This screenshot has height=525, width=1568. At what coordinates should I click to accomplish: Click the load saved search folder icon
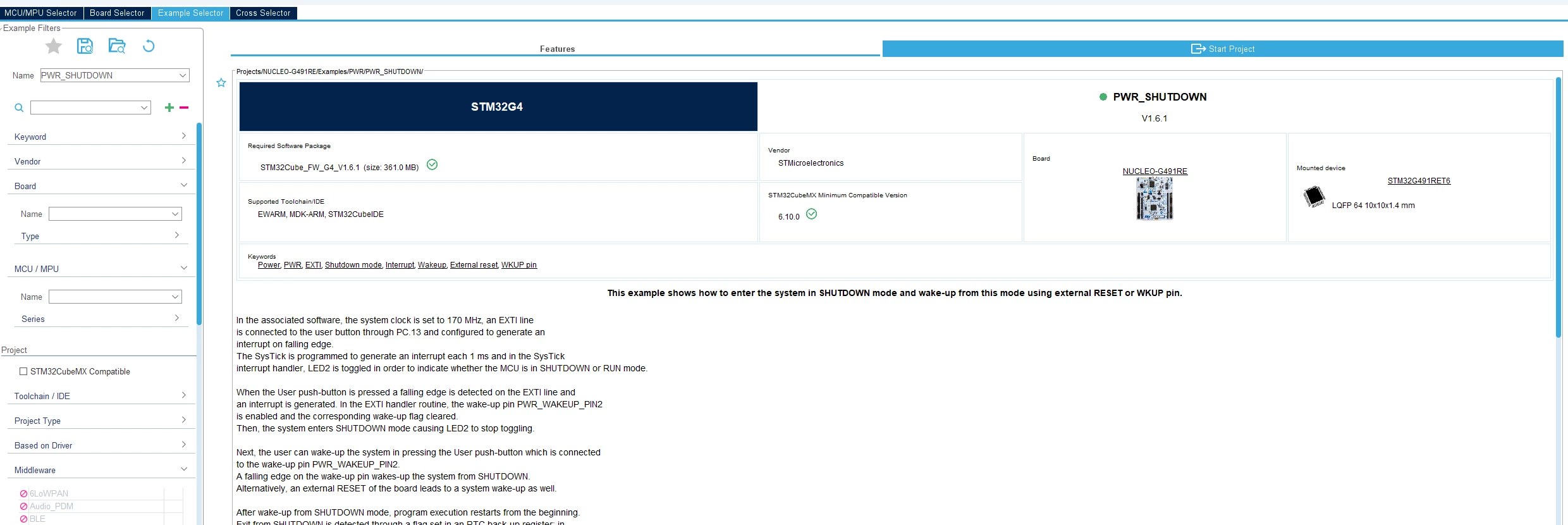point(117,46)
